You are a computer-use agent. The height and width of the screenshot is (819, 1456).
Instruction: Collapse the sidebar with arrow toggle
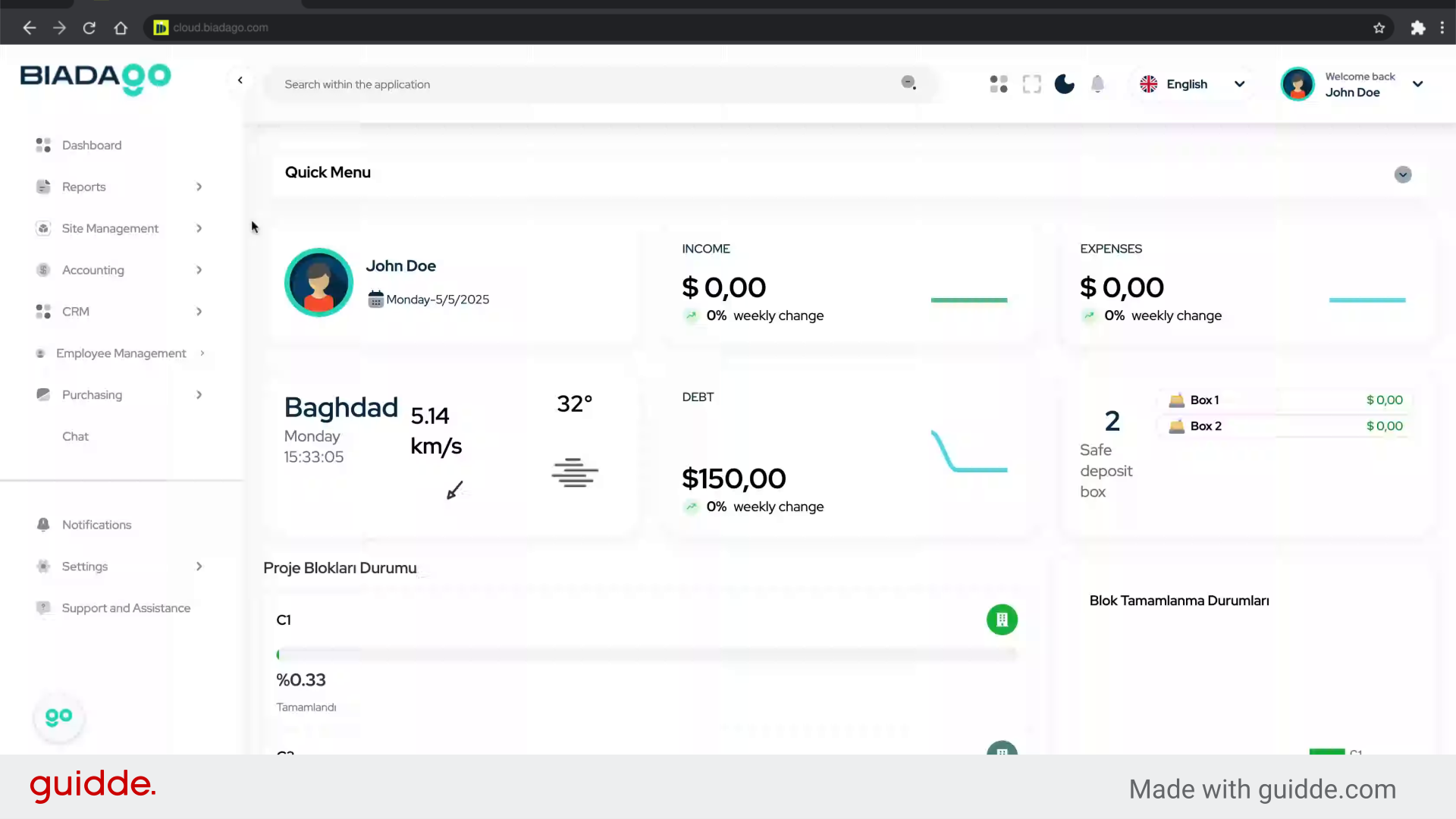click(240, 80)
